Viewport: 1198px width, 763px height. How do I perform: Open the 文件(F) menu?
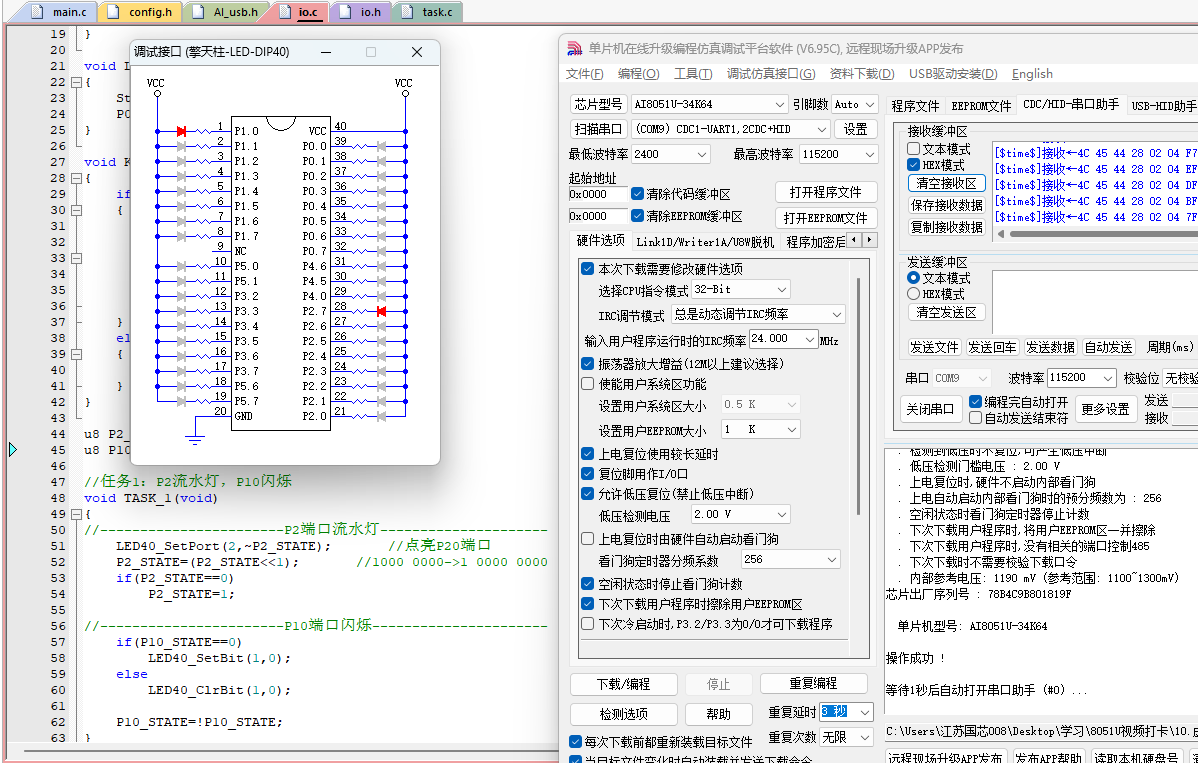[x=584, y=74]
